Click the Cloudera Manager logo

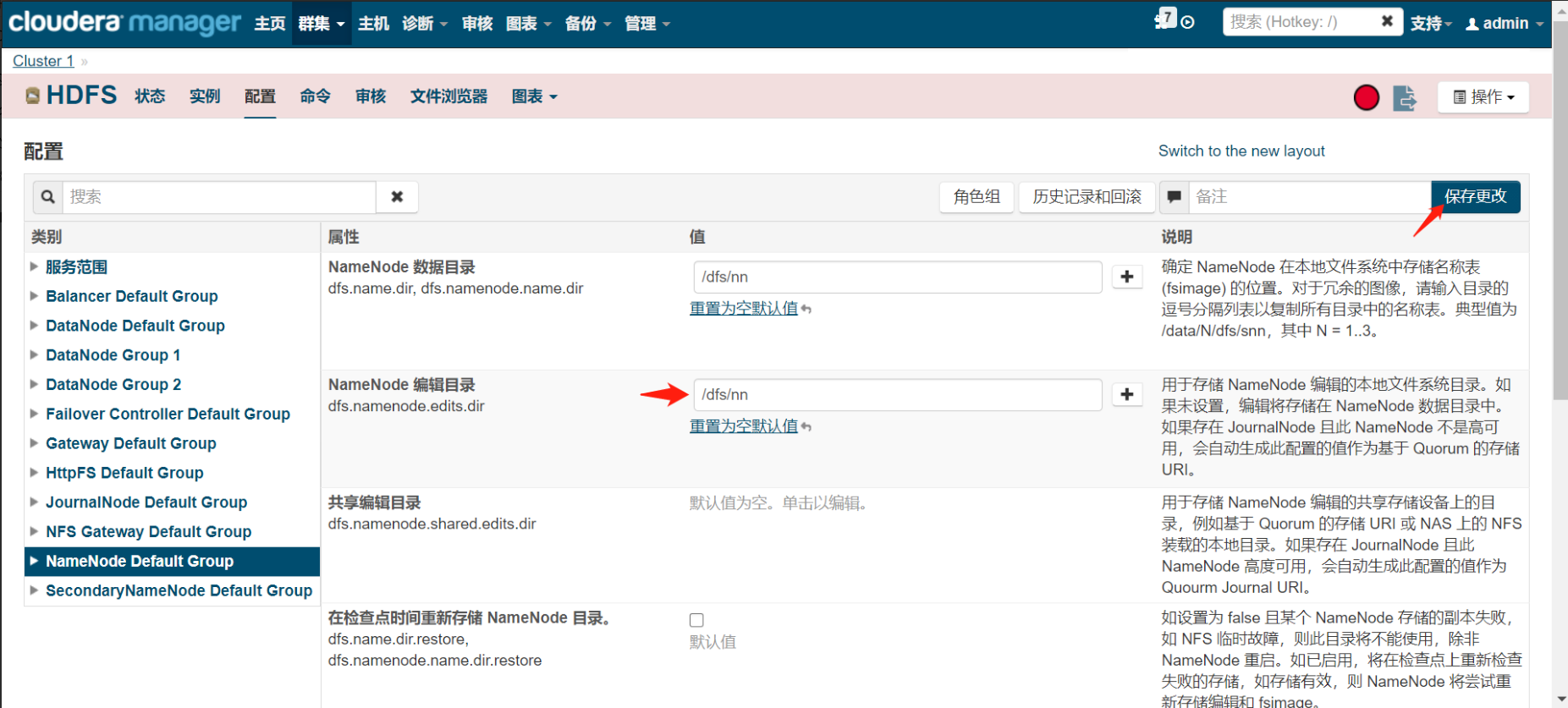point(124,22)
